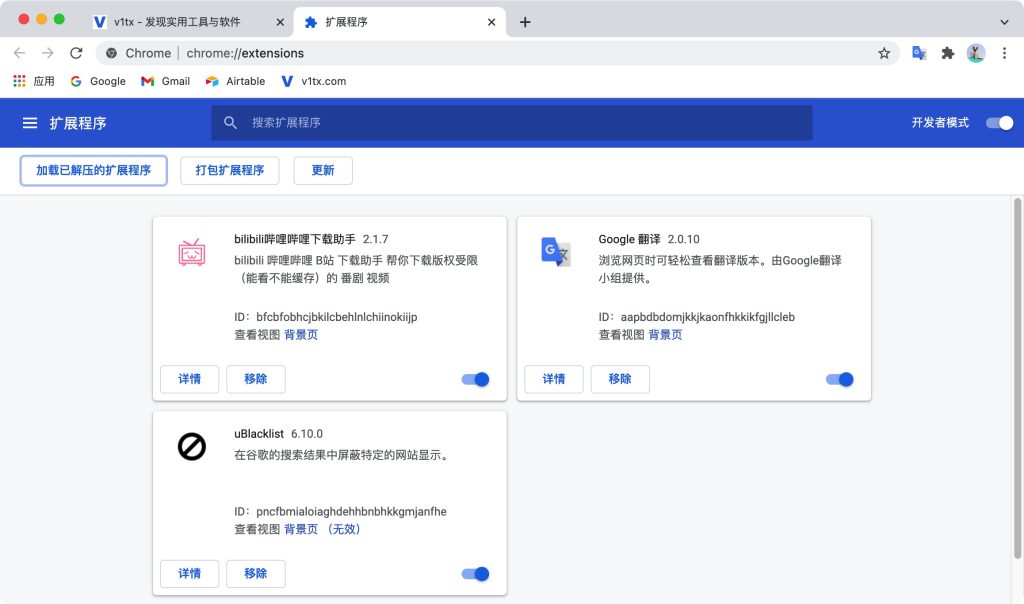This screenshot has height=604, width=1024.
Task: Disable the uBlacklist extension toggle
Action: pos(475,574)
